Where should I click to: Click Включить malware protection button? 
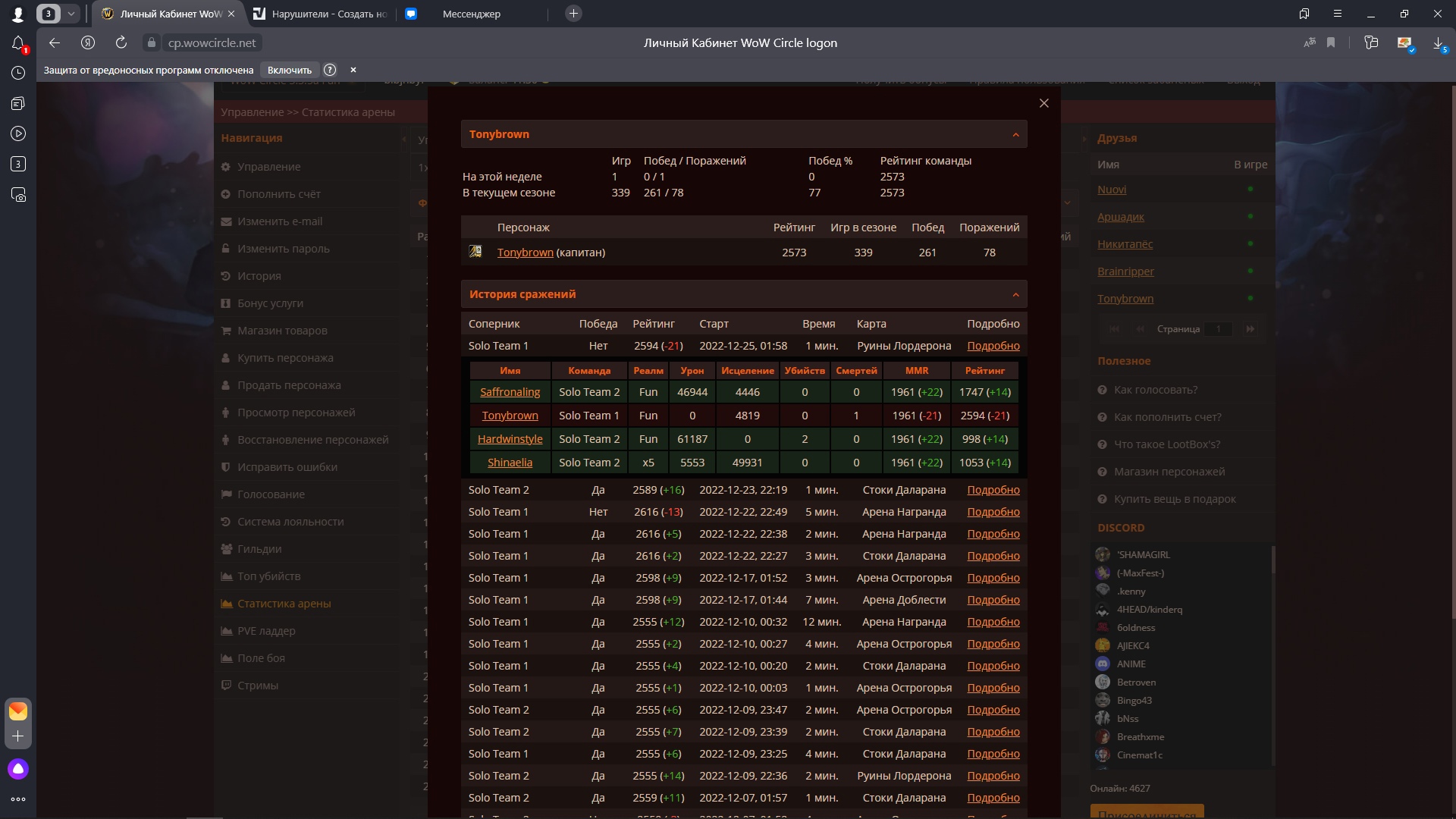[289, 70]
